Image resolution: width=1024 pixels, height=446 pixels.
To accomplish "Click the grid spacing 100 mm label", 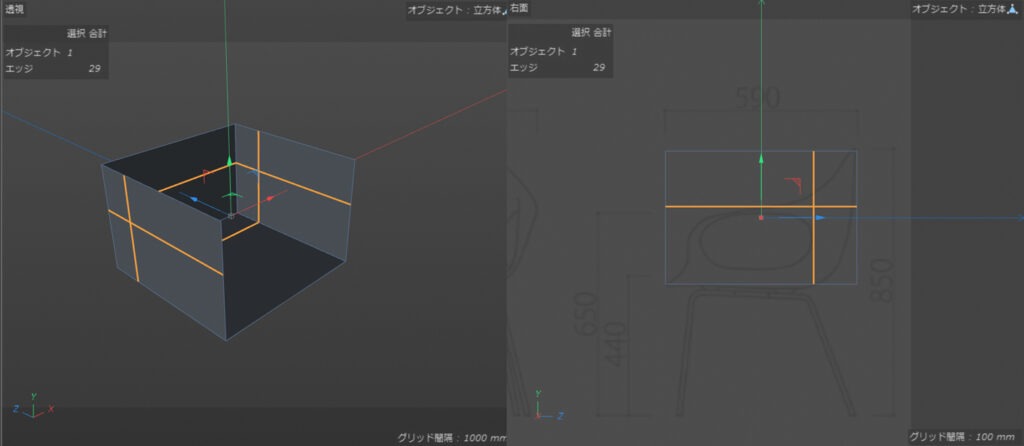I will pos(963,437).
